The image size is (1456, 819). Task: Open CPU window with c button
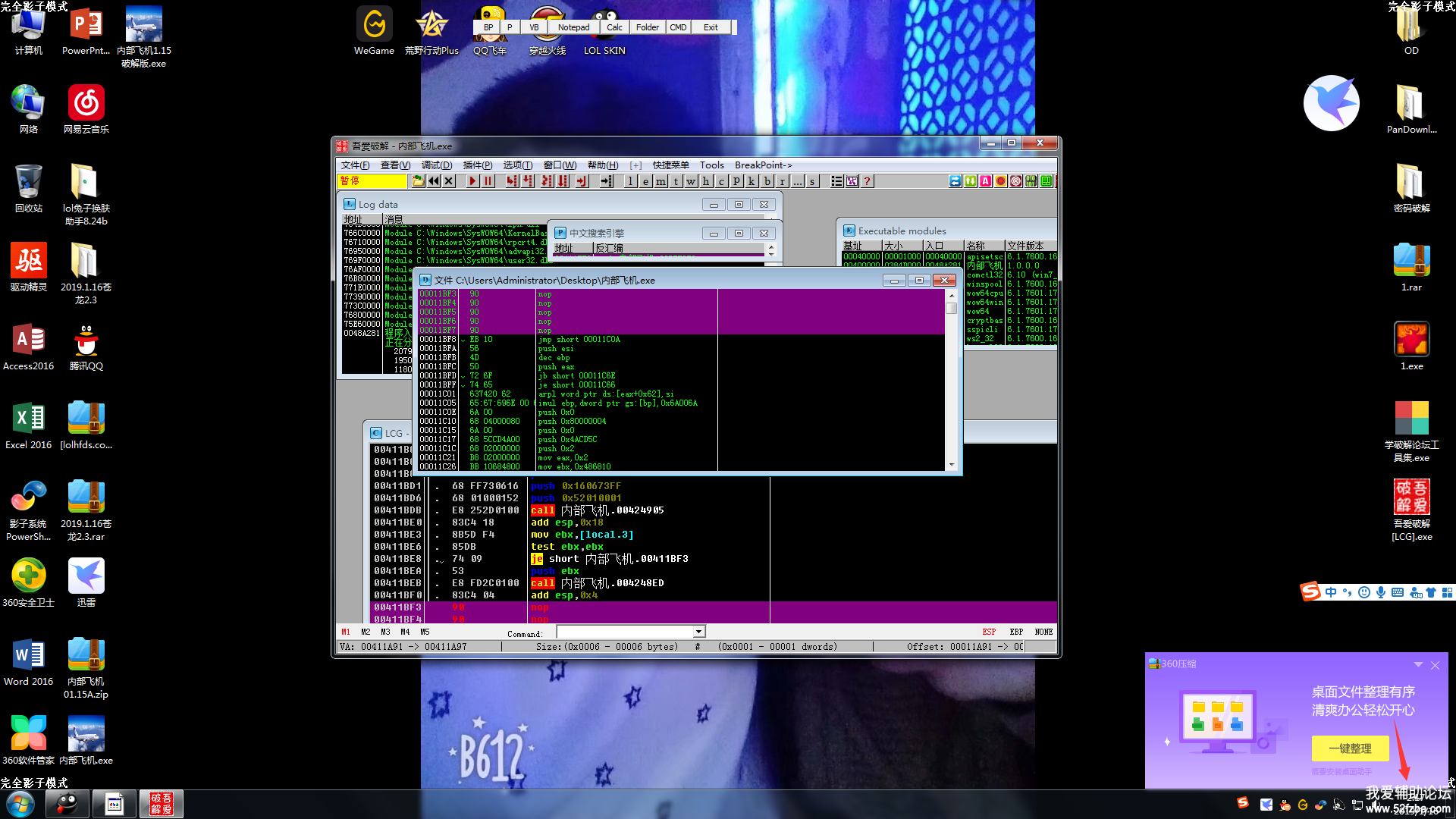(721, 181)
